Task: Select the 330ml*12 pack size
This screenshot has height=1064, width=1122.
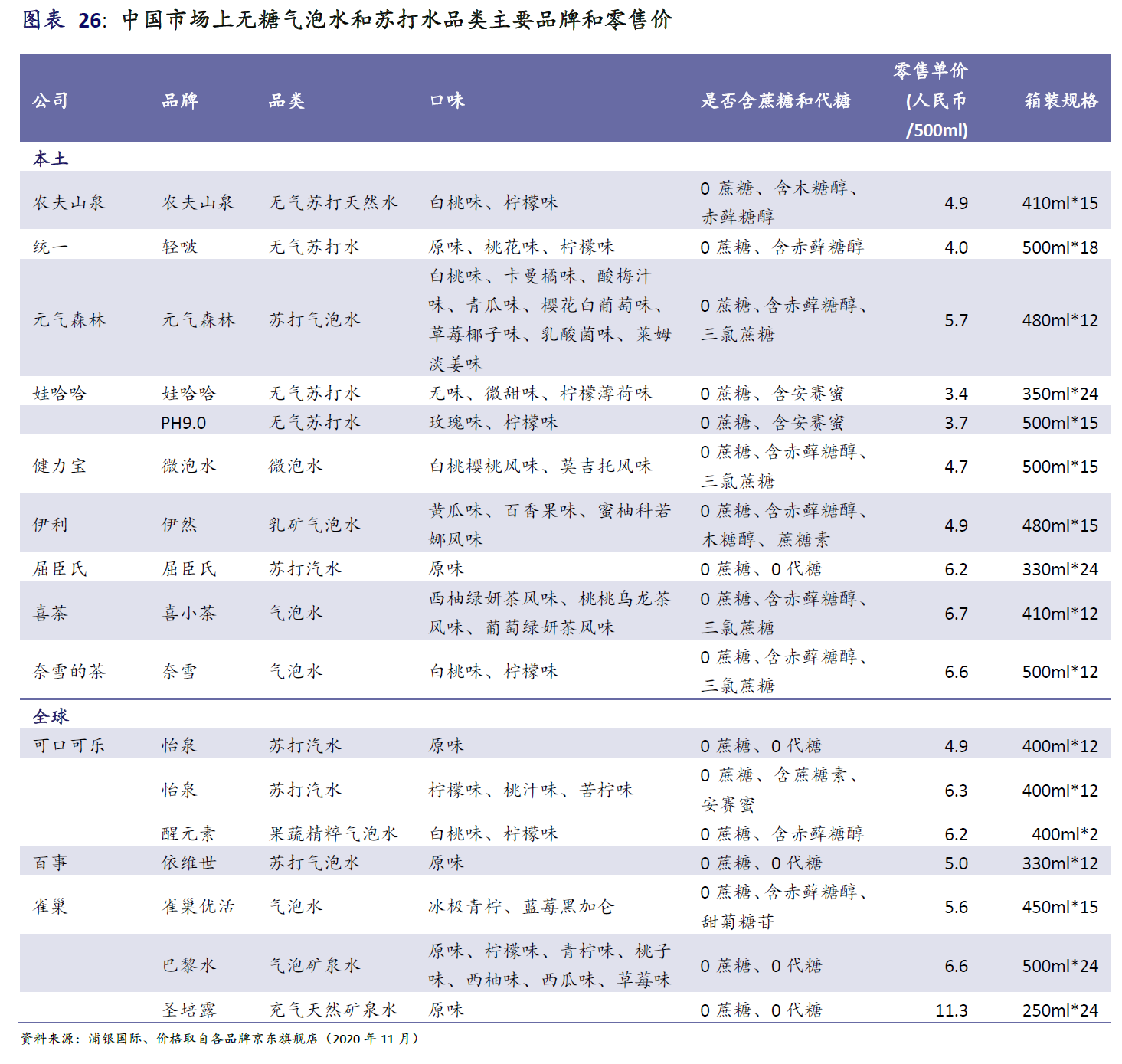Action: pos(1060,863)
